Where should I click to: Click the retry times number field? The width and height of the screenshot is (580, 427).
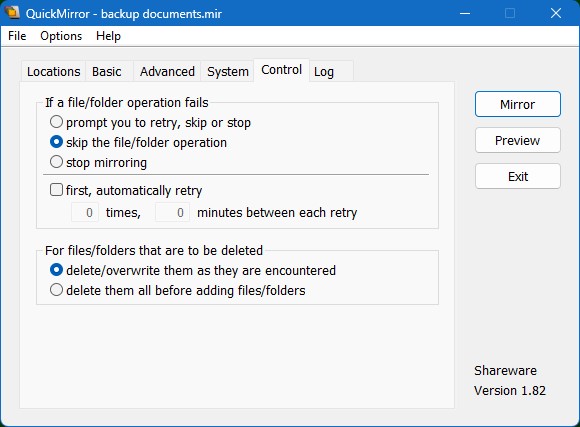85,212
